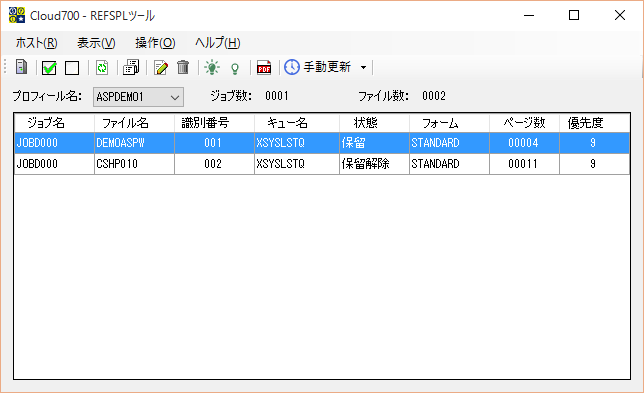Screen dimensions: 644x393
Task: Click the bright green lightbulb icon
Action: pos(212,67)
